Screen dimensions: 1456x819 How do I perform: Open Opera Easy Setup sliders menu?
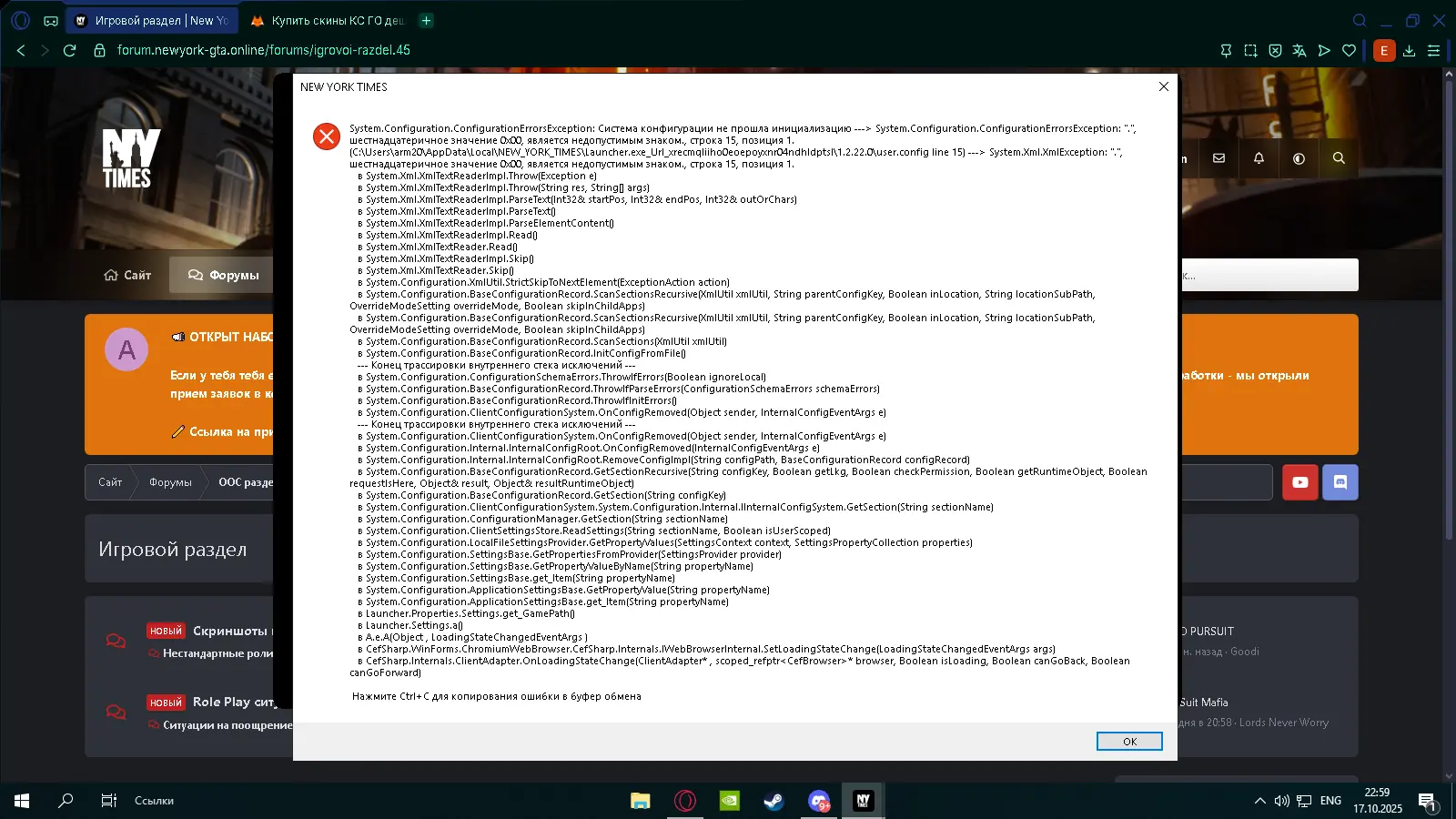(1433, 51)
